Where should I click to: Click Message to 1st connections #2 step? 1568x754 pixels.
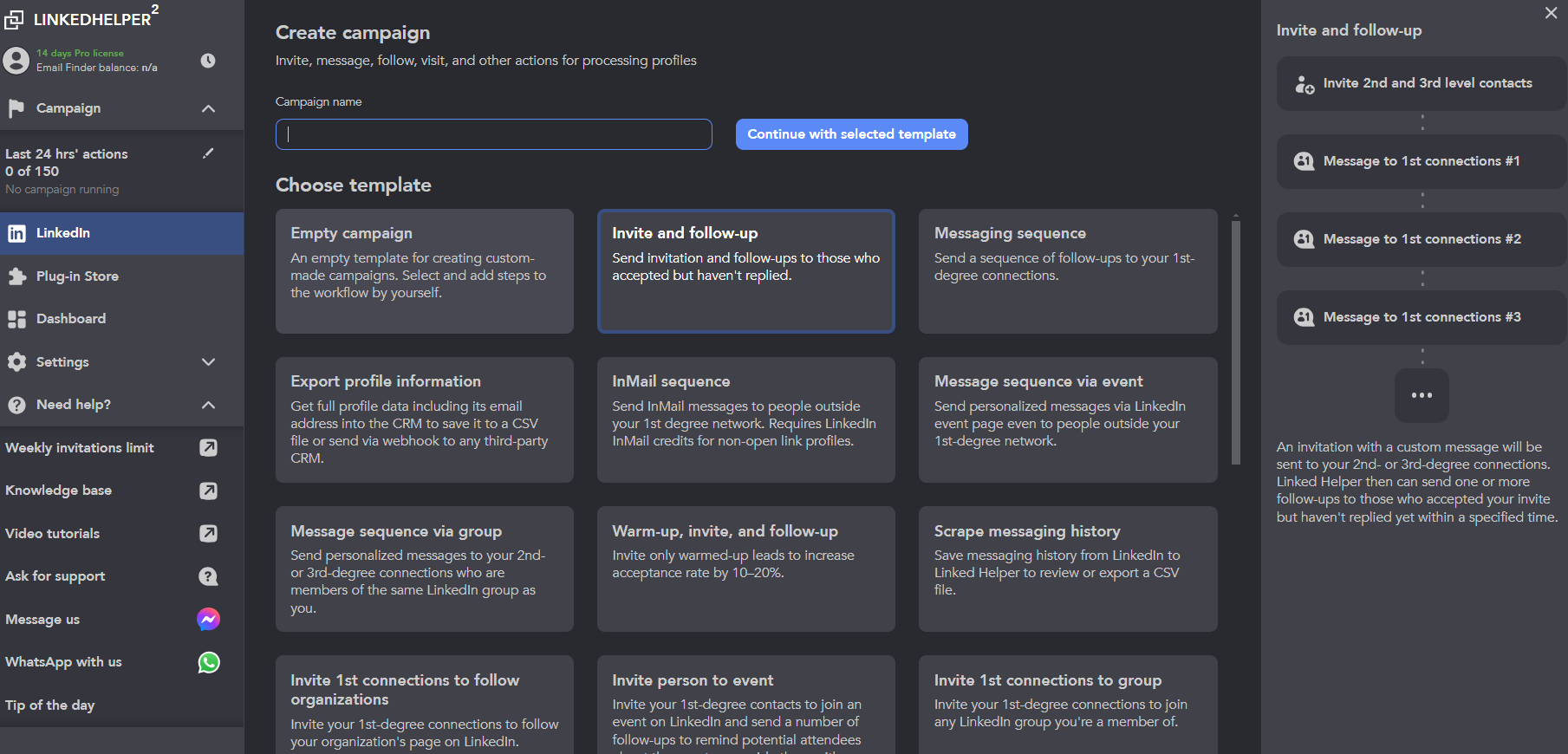tap(1422, 239)
